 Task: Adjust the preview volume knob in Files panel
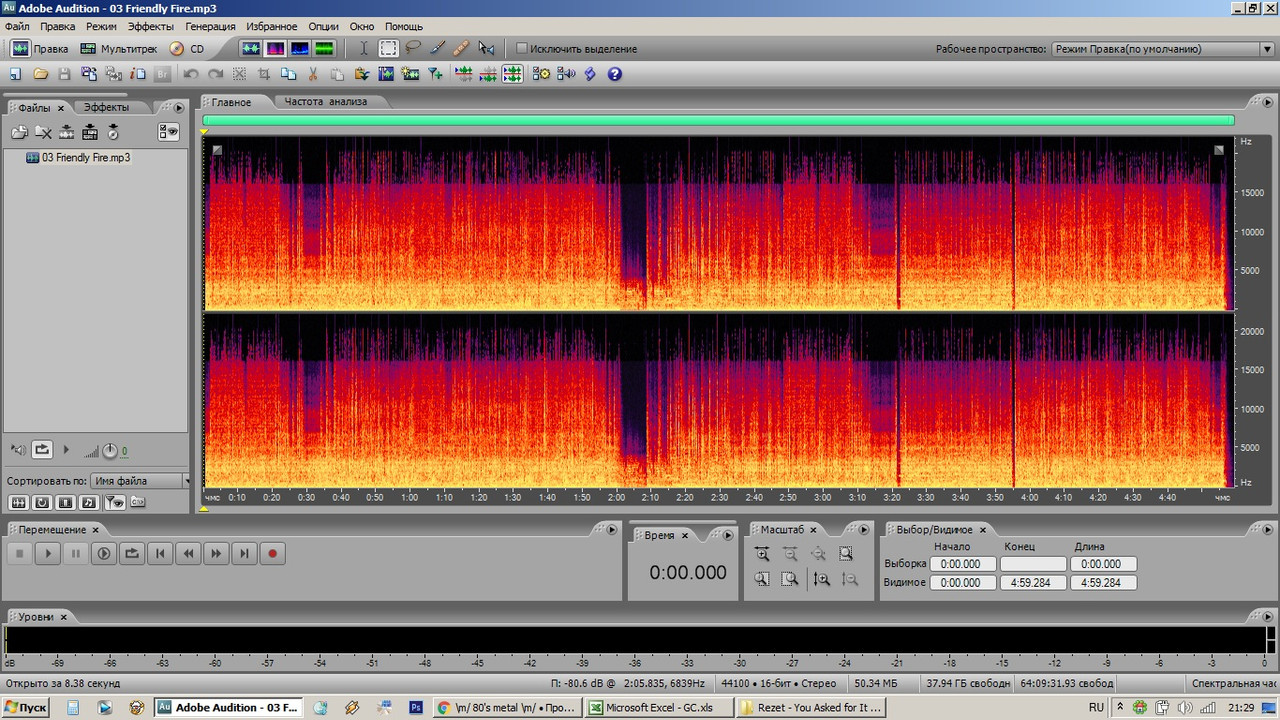110,451
